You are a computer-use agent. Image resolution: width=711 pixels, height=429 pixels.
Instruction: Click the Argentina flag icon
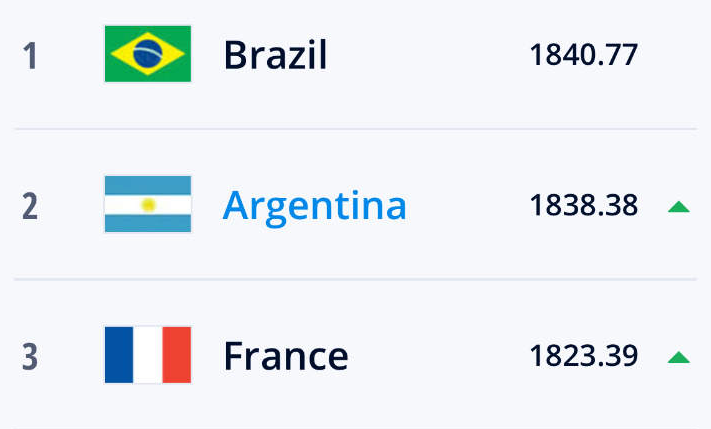tap(148, 204)
